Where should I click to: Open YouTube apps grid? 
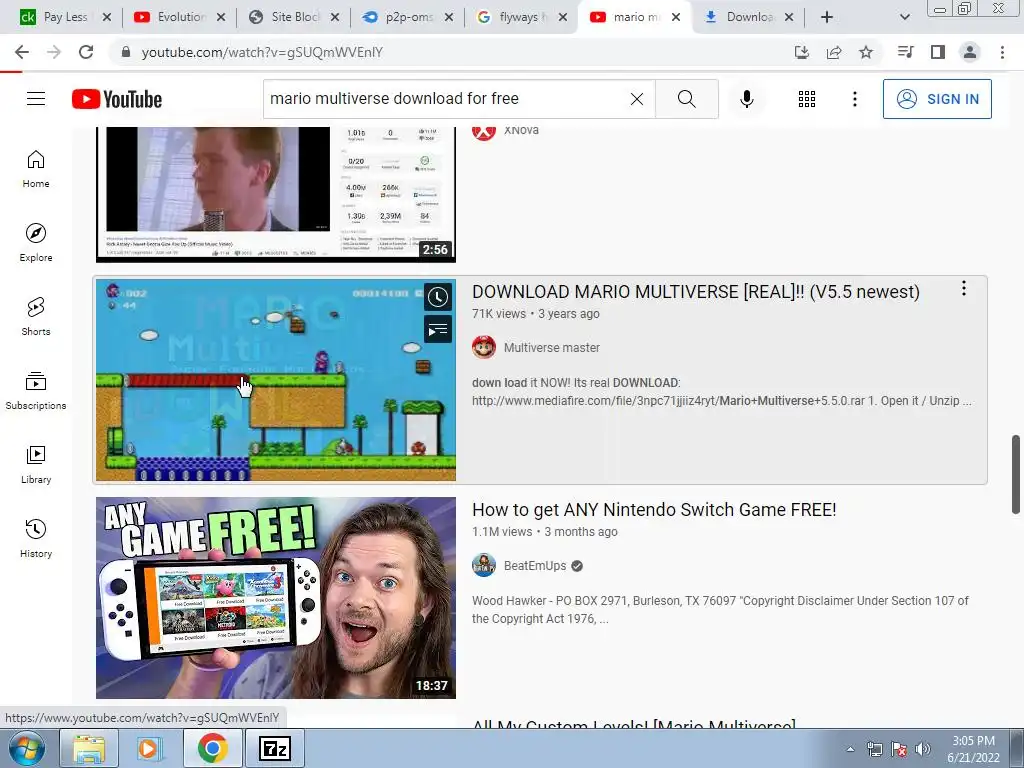click(807, 99)
